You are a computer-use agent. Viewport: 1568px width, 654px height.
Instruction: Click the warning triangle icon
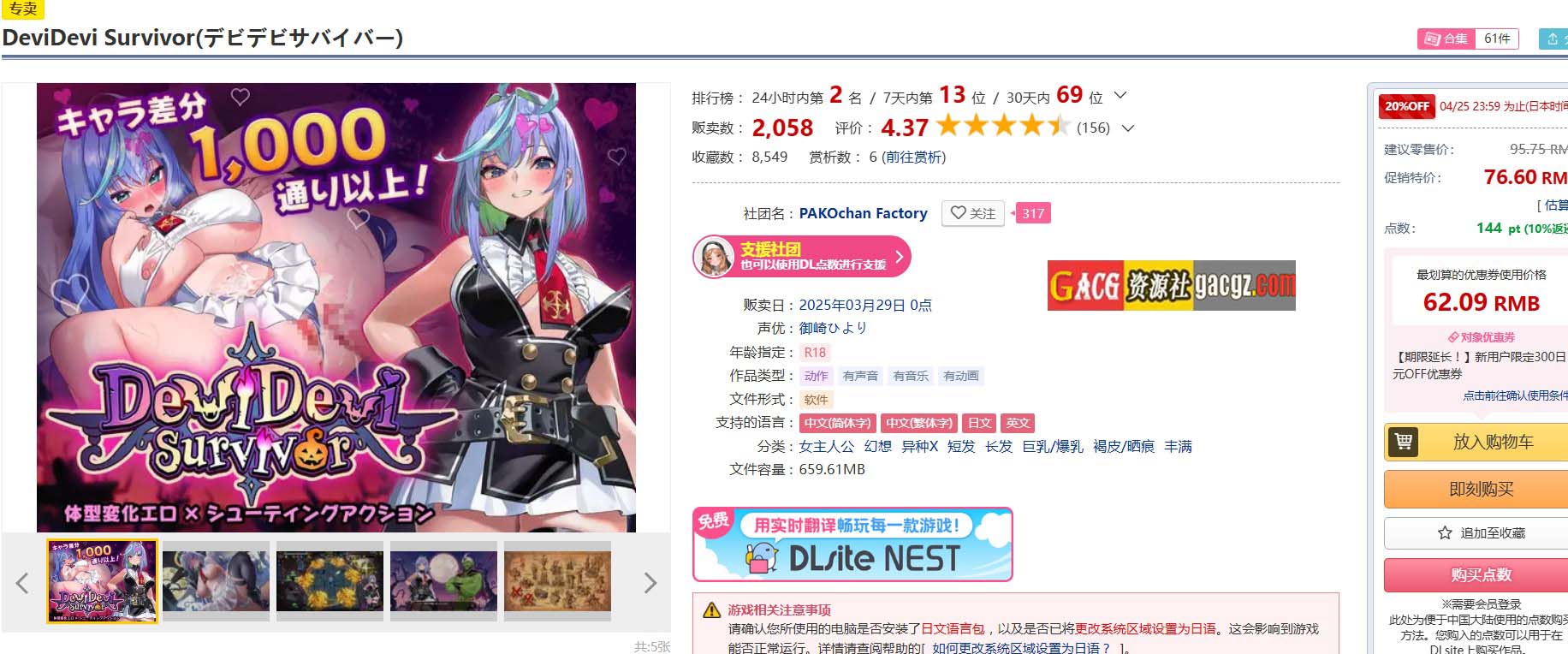711,610
